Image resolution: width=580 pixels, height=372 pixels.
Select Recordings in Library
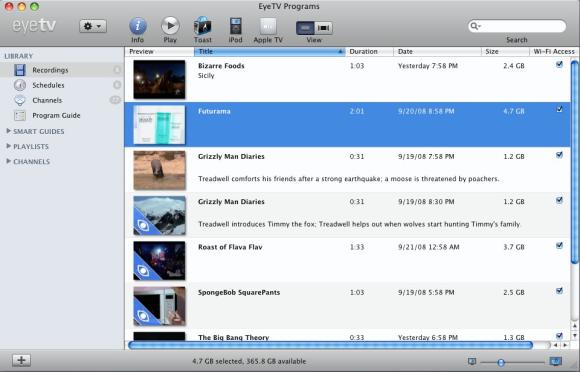62,70
